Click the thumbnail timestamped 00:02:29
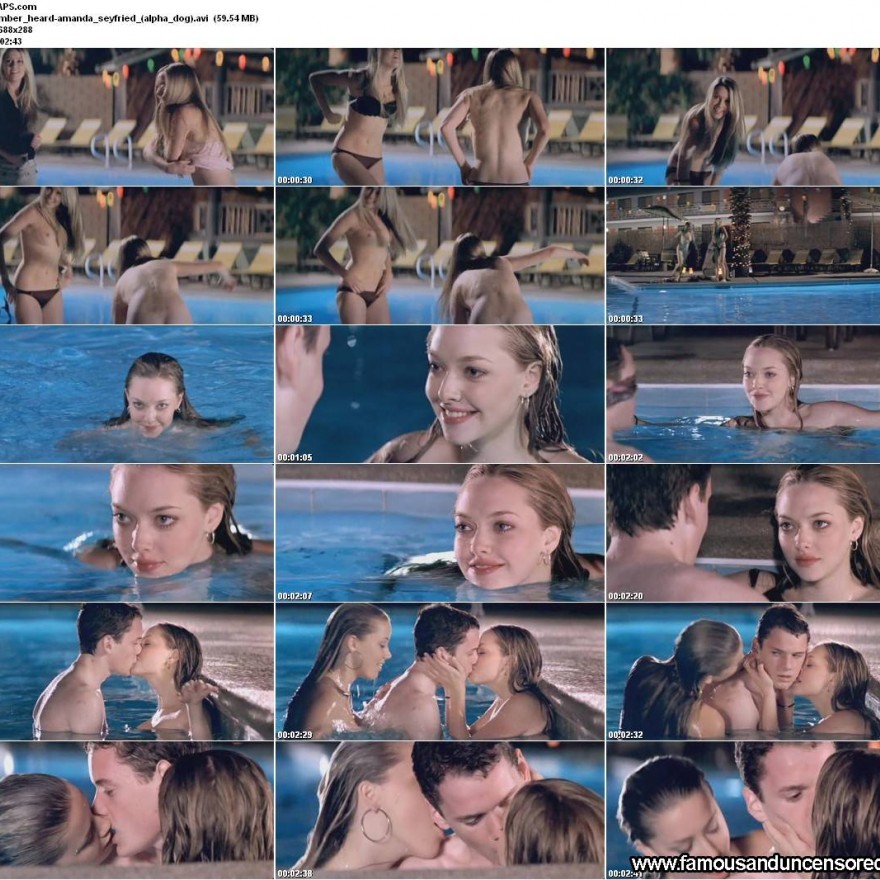880x880 pixels. coord(440,671)
